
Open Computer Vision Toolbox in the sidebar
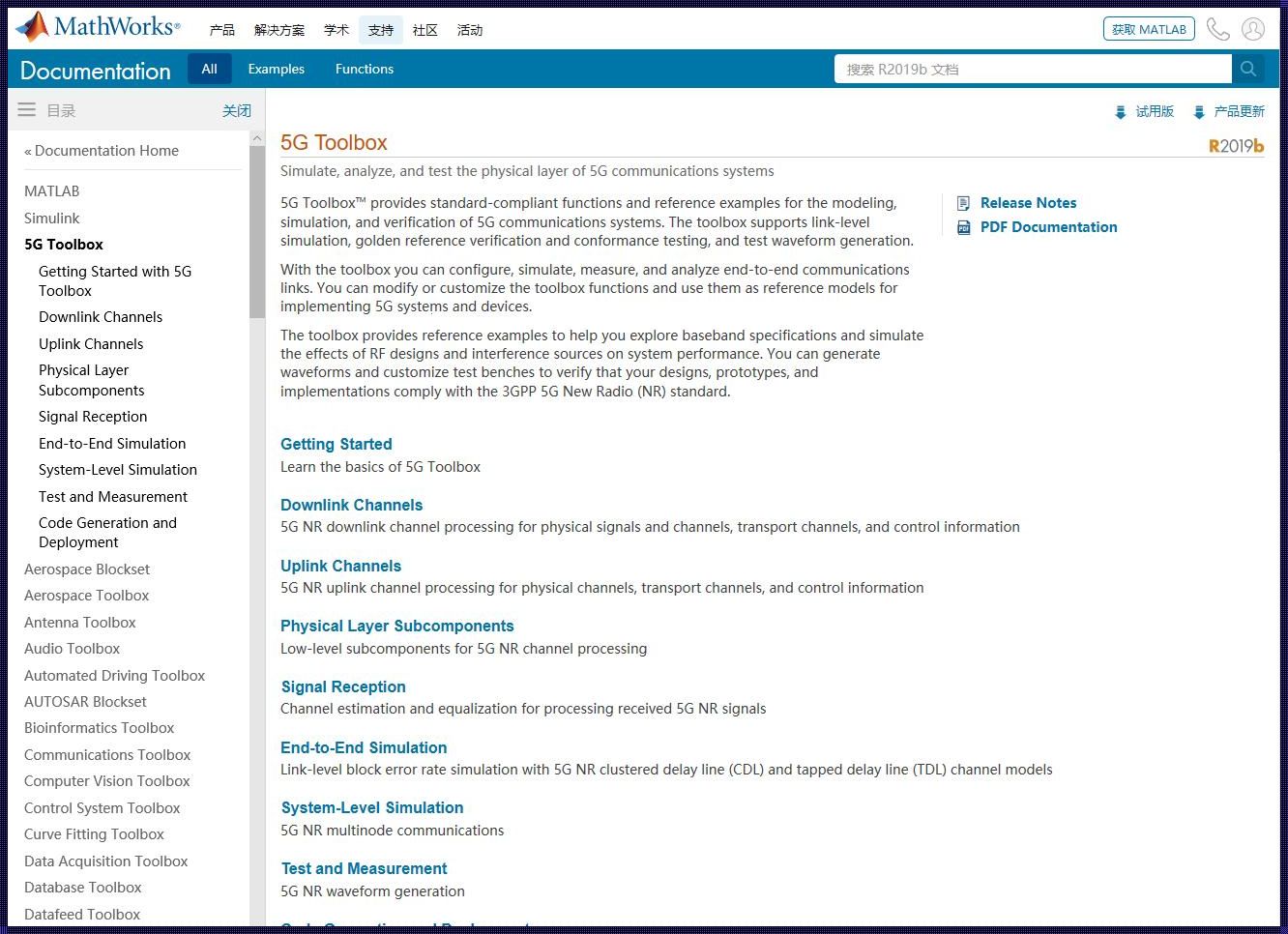coord(107,781)
